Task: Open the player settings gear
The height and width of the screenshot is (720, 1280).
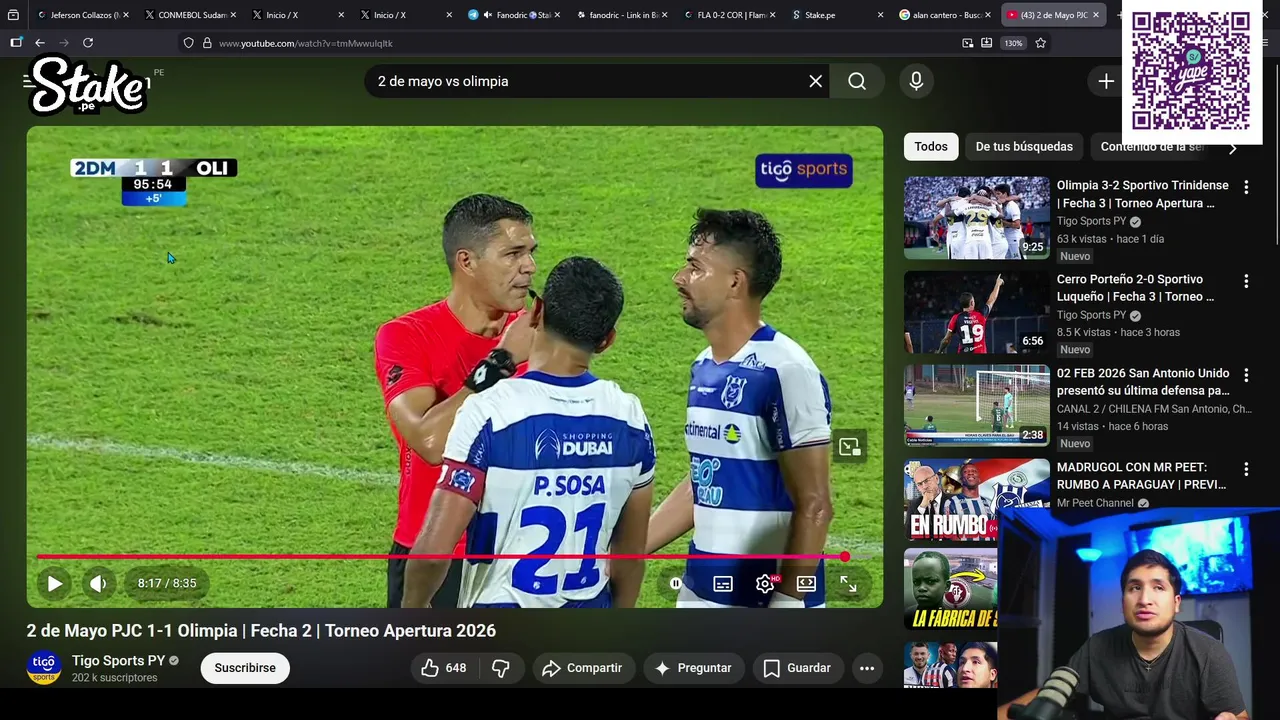Action: (x=765, y=583)
